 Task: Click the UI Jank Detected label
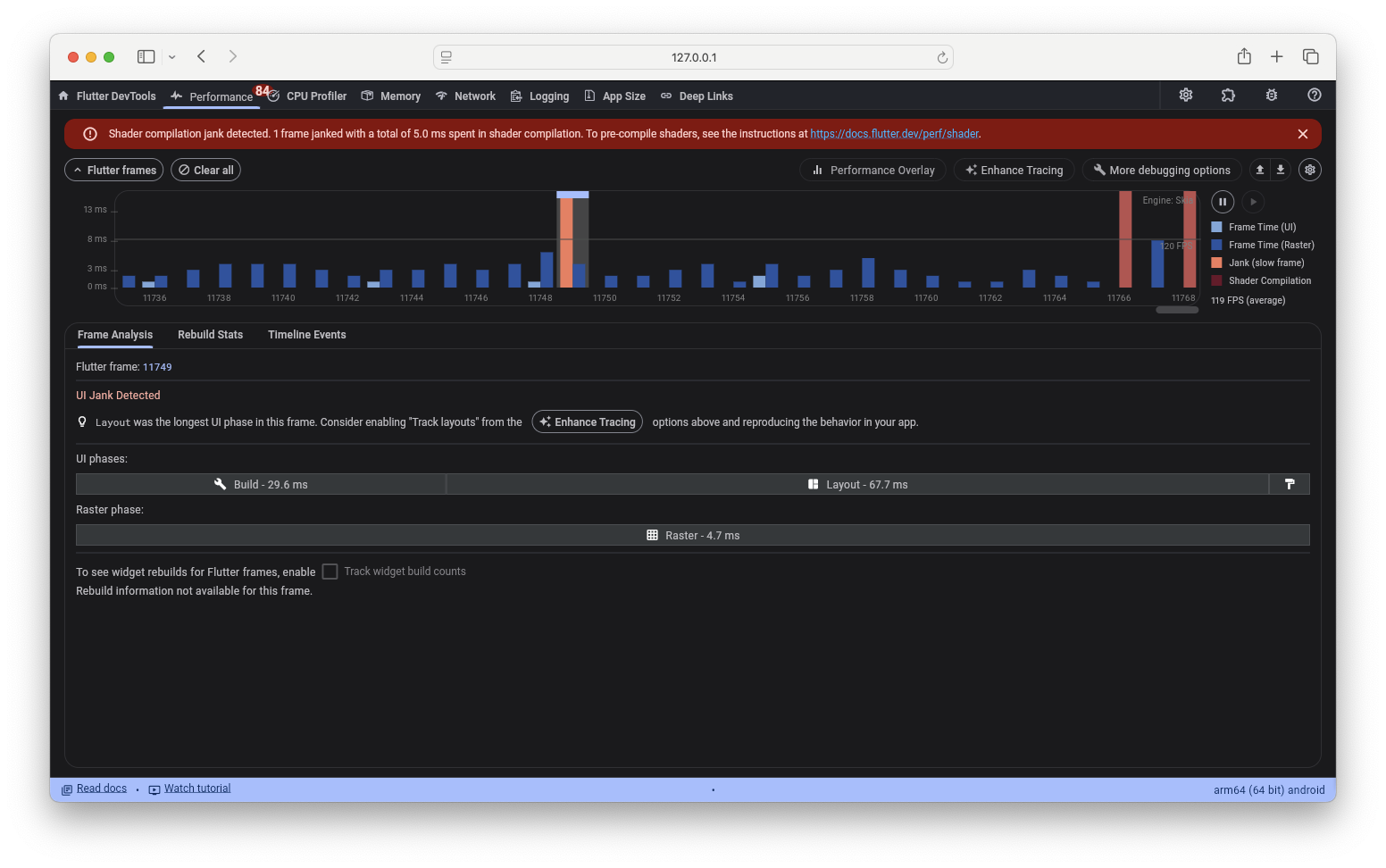point(118,395)
